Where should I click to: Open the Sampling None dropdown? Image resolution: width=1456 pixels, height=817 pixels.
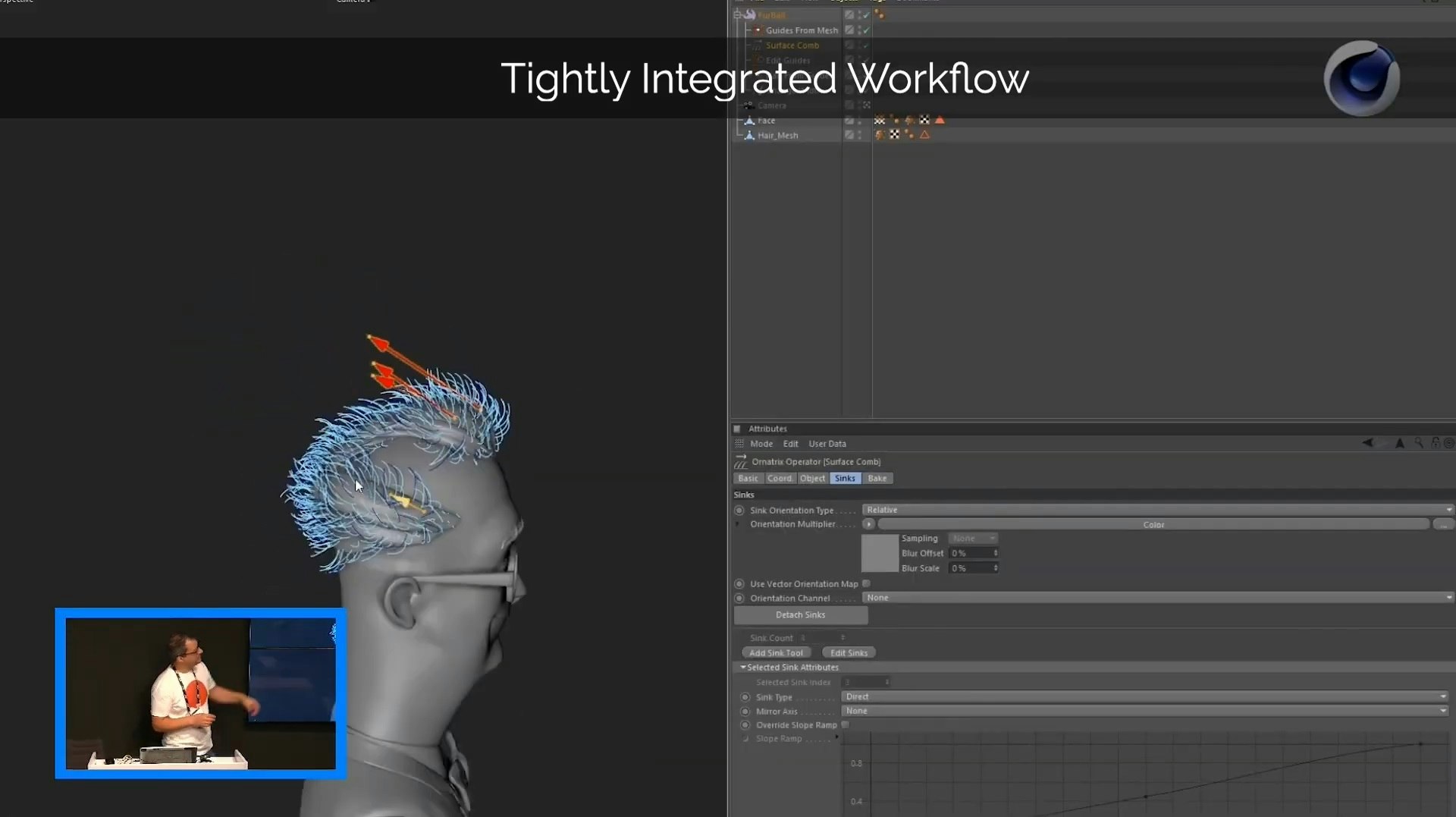click(x=973, y=539)
